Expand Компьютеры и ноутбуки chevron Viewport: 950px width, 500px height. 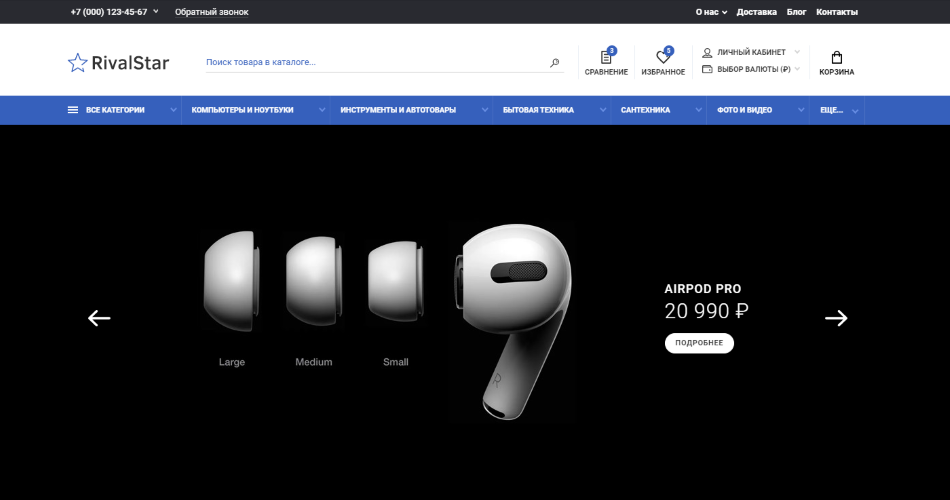point(322,110)
